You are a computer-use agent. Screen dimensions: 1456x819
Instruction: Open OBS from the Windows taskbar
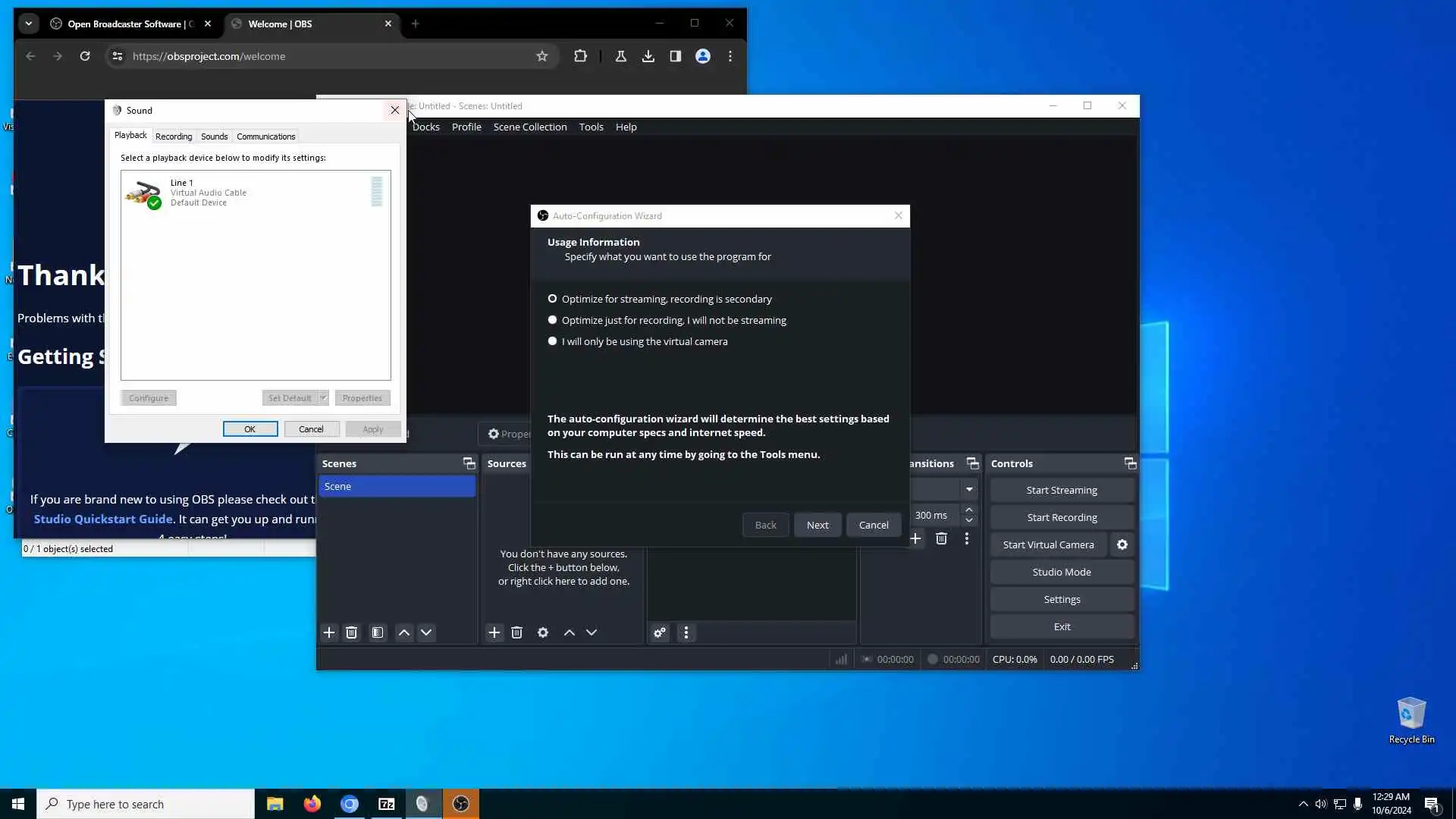(x=460, y=804)
